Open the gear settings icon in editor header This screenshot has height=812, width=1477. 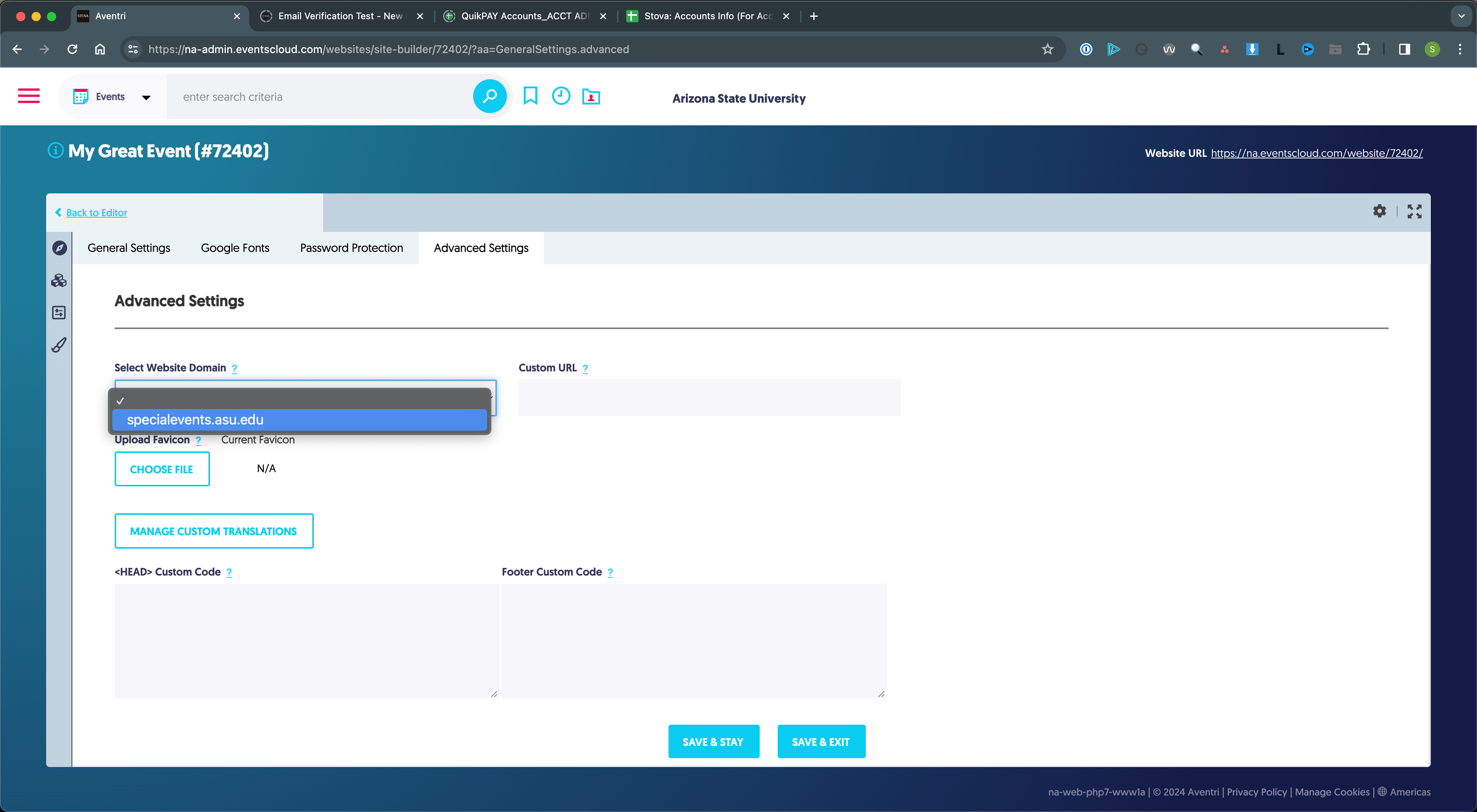pos(1380,211)
